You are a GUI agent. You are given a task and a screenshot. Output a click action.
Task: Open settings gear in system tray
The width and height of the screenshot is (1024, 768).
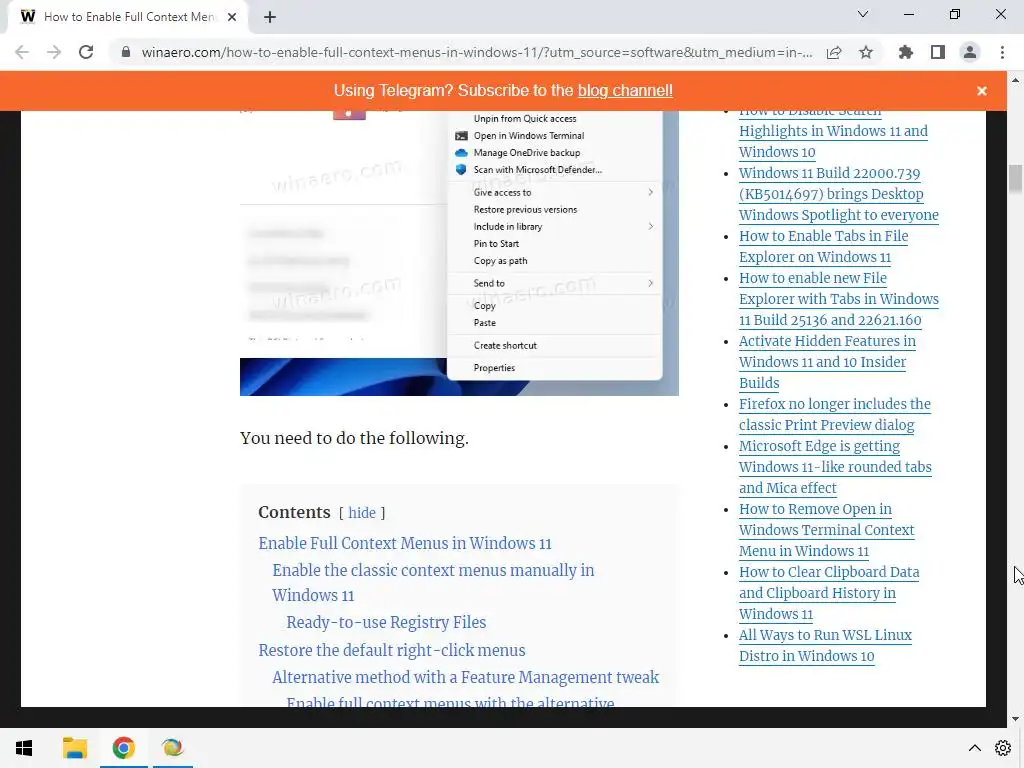point(1003,748)
